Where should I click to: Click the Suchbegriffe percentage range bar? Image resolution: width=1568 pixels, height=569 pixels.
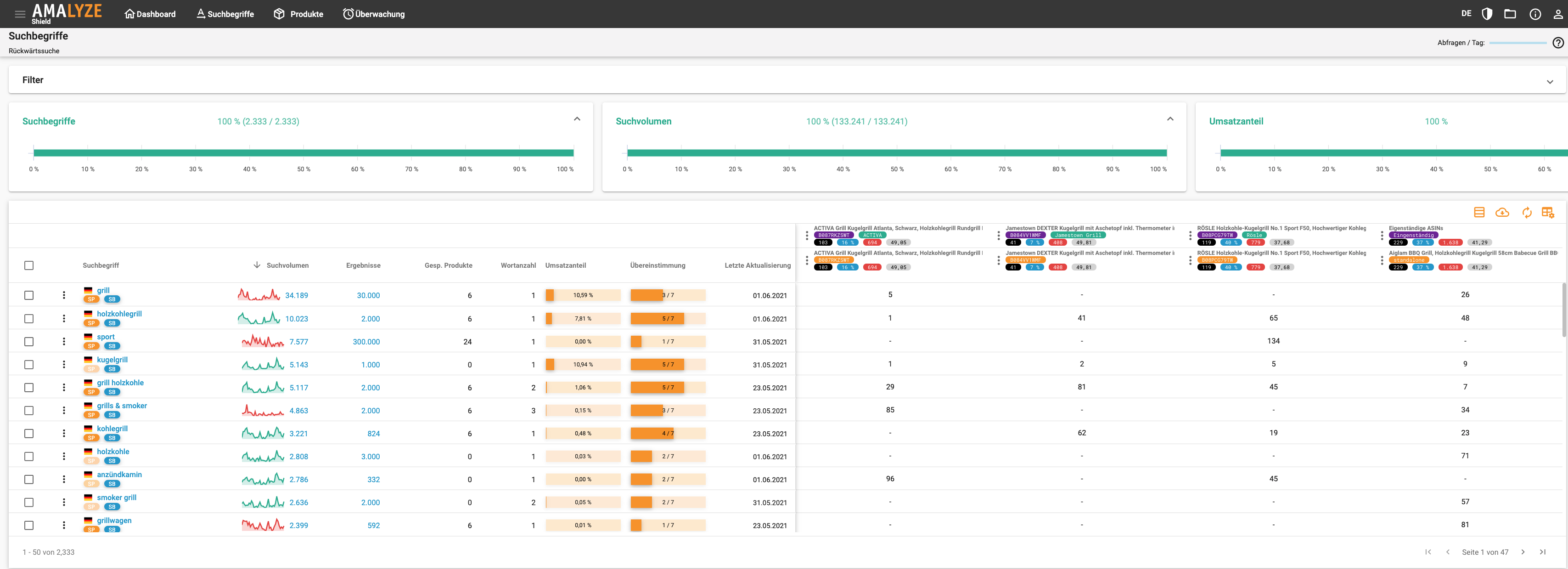pyautogui.click(x=304, y=153)
